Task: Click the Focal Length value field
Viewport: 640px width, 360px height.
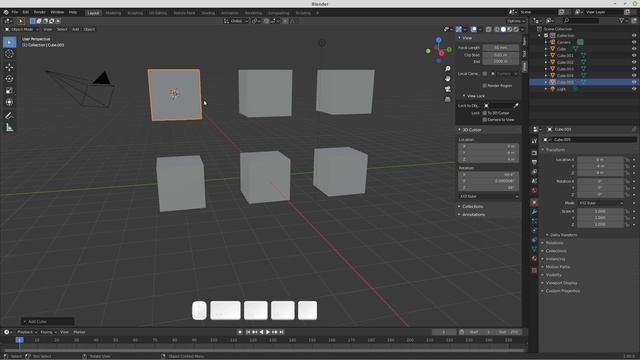Action: pyautogui.click(x=500, y=48)
